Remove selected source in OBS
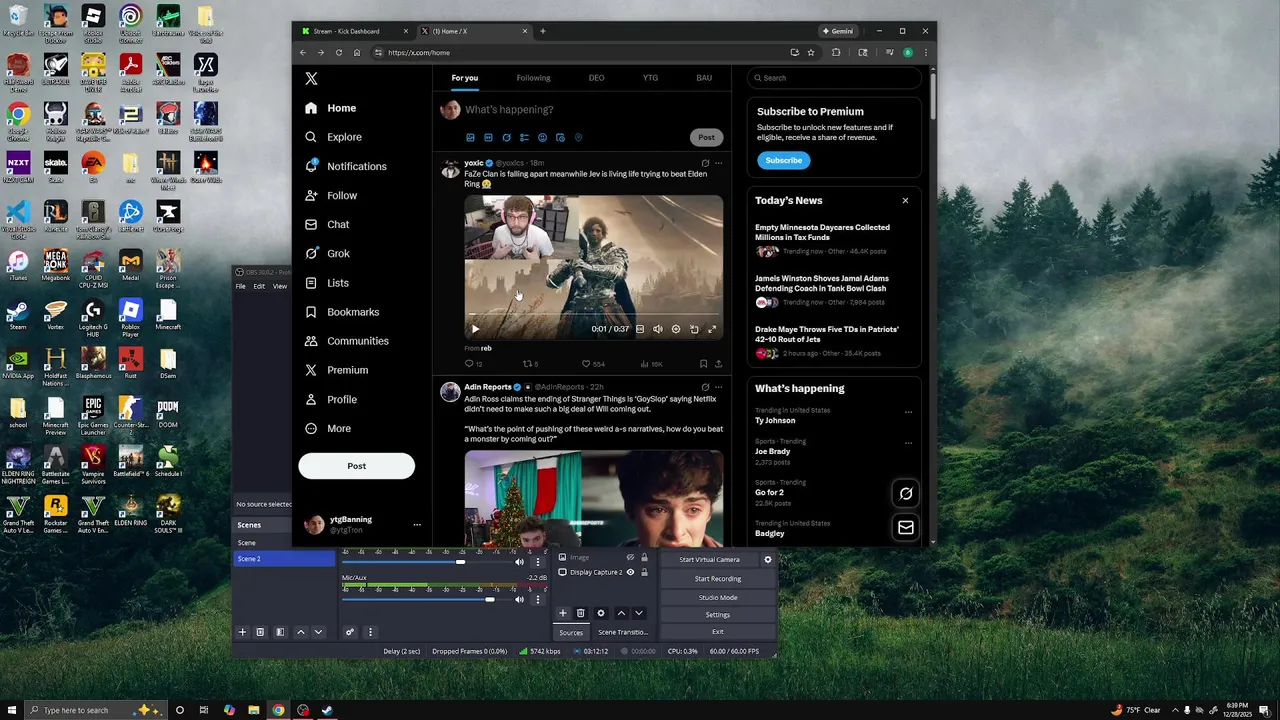 point(580,613)
